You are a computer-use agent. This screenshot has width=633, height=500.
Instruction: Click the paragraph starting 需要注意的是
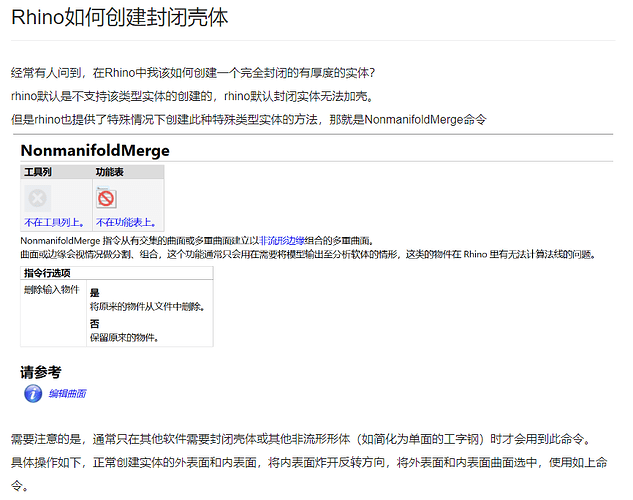point(301,439)
